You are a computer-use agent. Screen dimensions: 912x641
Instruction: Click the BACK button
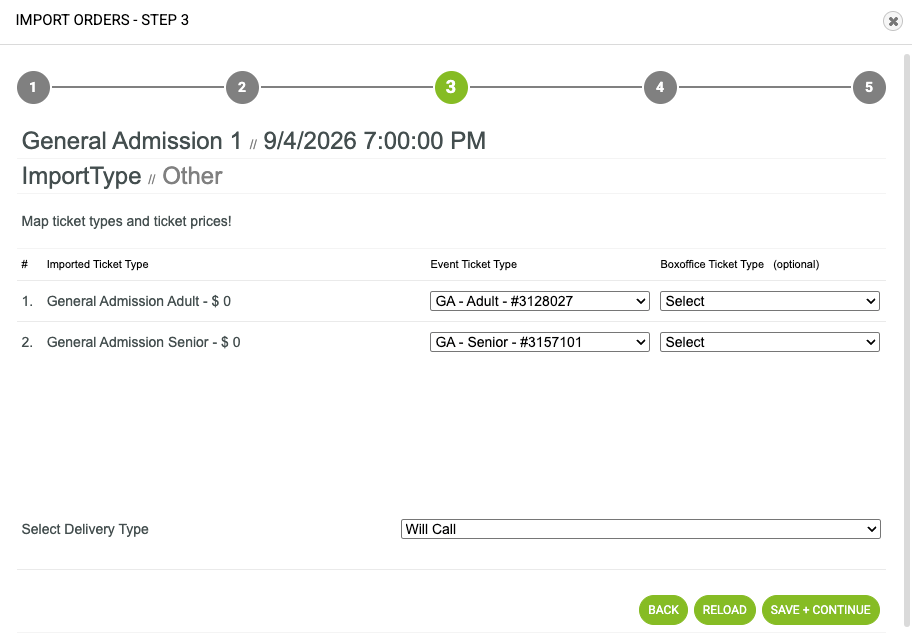(x=663, y=610)
